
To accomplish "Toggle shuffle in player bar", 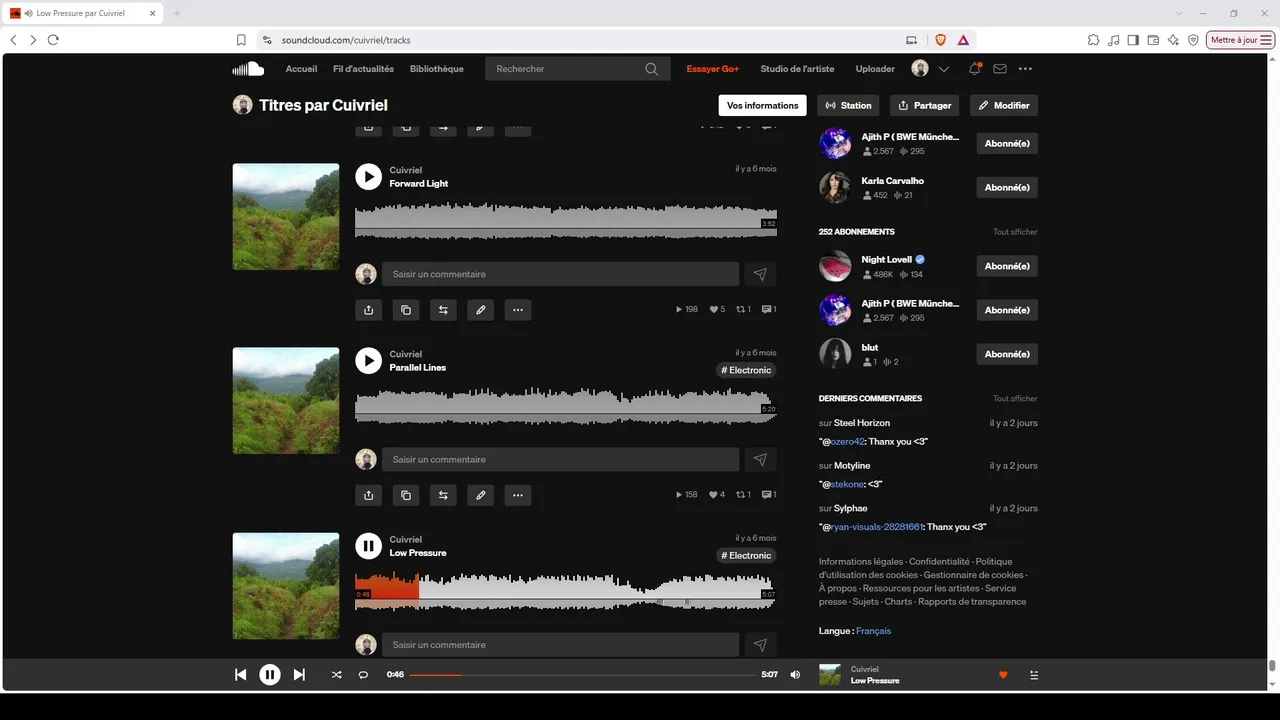I will pos(336,675).
